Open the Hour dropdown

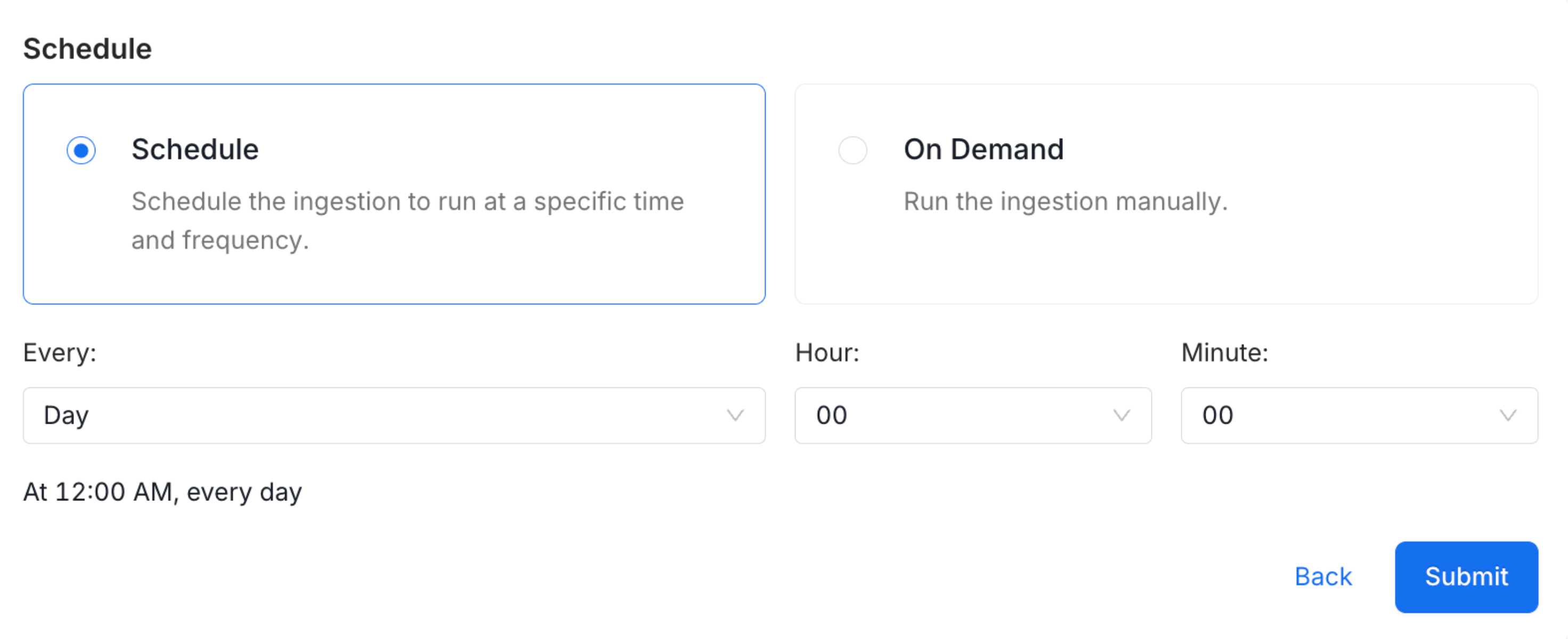(972, 416)
